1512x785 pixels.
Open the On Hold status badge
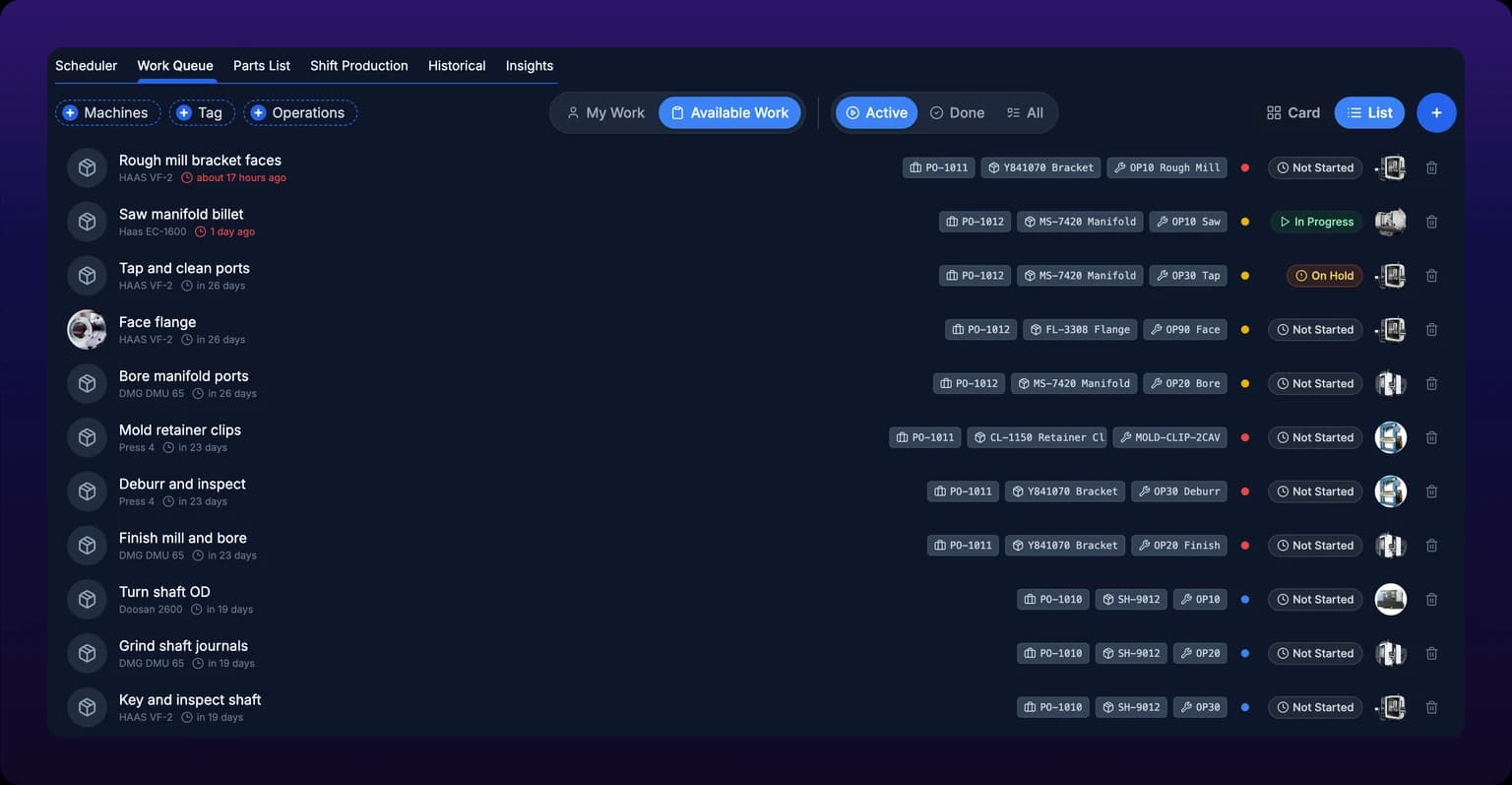[x=1324, y=276]
